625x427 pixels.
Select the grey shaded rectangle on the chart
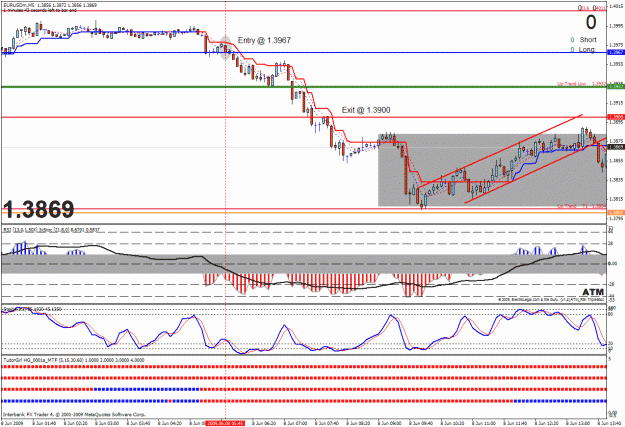492,170
